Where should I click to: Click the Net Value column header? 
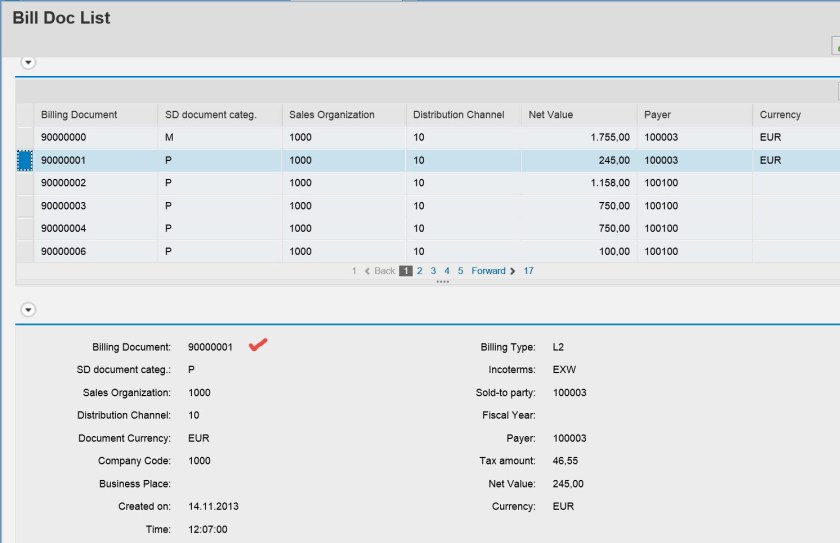pos(551,115)
